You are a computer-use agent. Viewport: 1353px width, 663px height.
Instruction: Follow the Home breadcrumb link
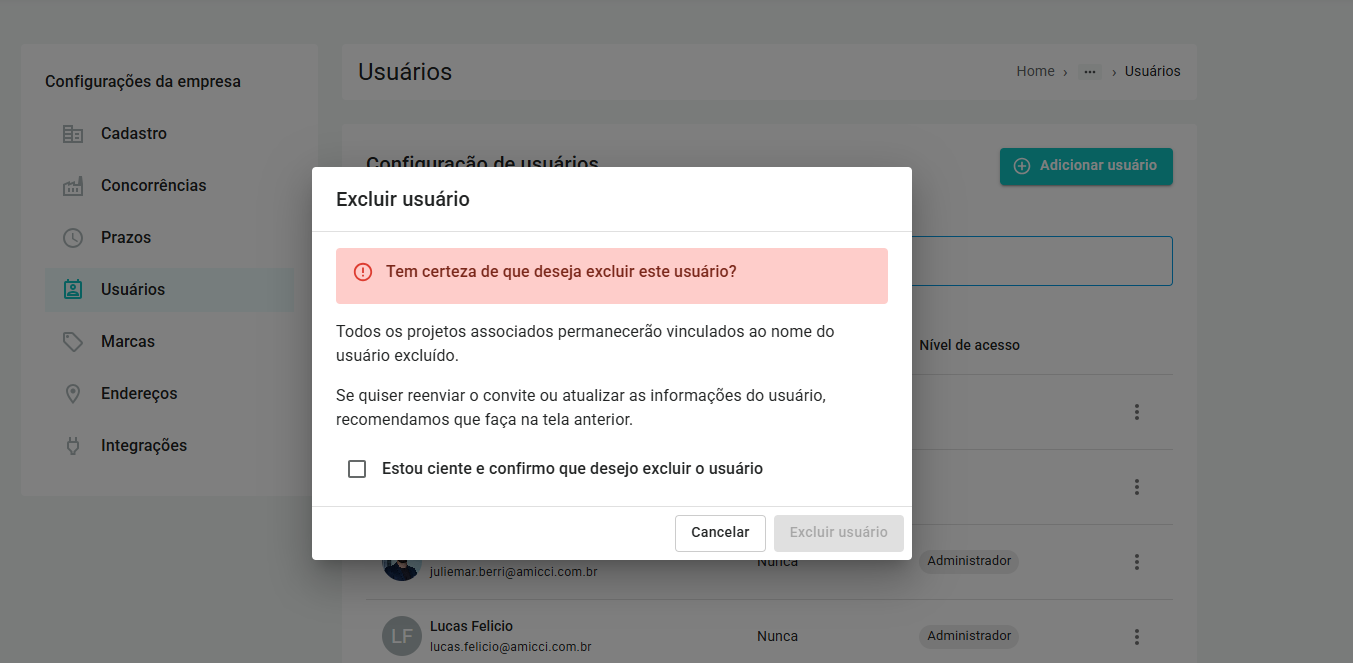coord(1035,72)
